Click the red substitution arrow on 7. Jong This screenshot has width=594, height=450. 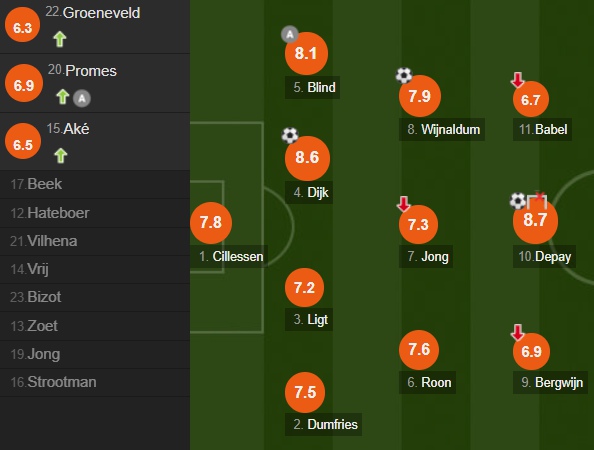(403, 204)
